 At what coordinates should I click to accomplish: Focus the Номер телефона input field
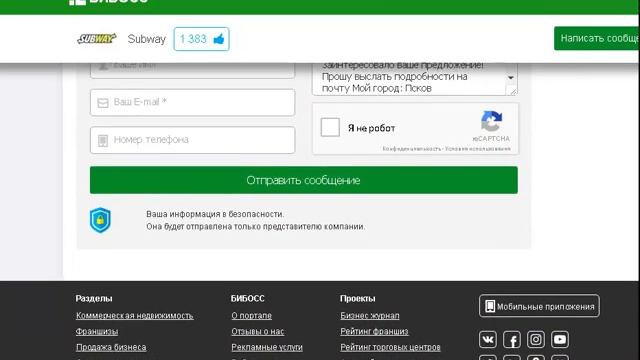coord(192,140)
